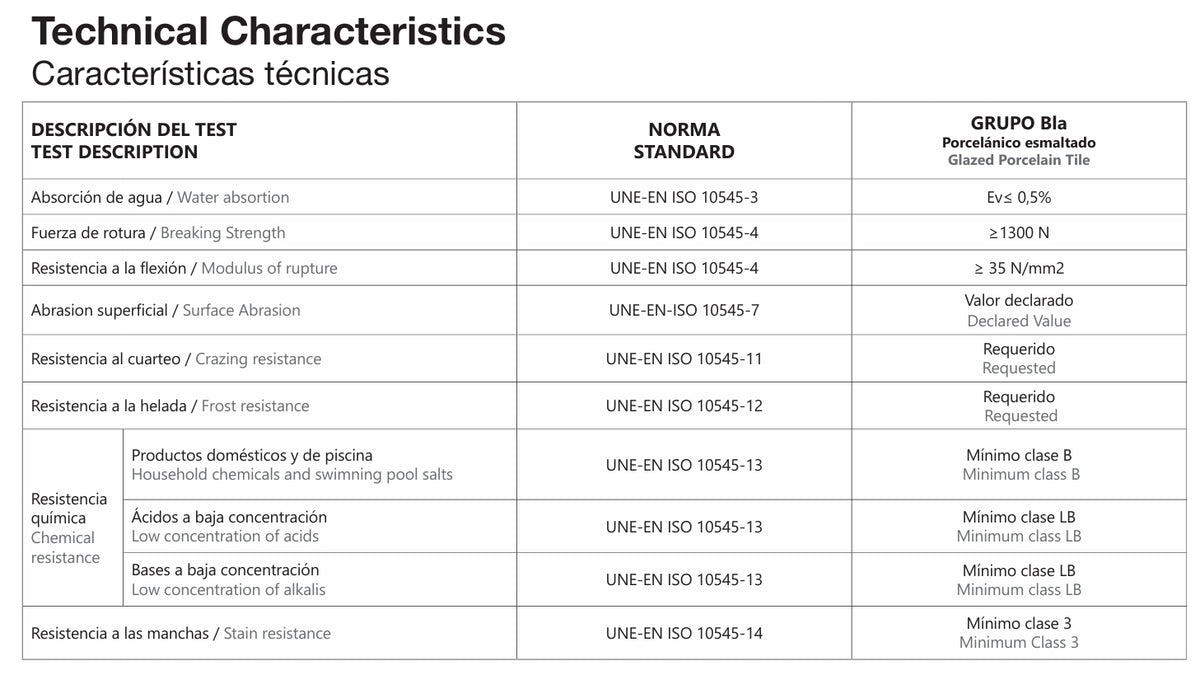Select the UNE-EN ISO 10545-3 cell
This screenshot has height=675, width=1200.
click(x=684, y=197)
